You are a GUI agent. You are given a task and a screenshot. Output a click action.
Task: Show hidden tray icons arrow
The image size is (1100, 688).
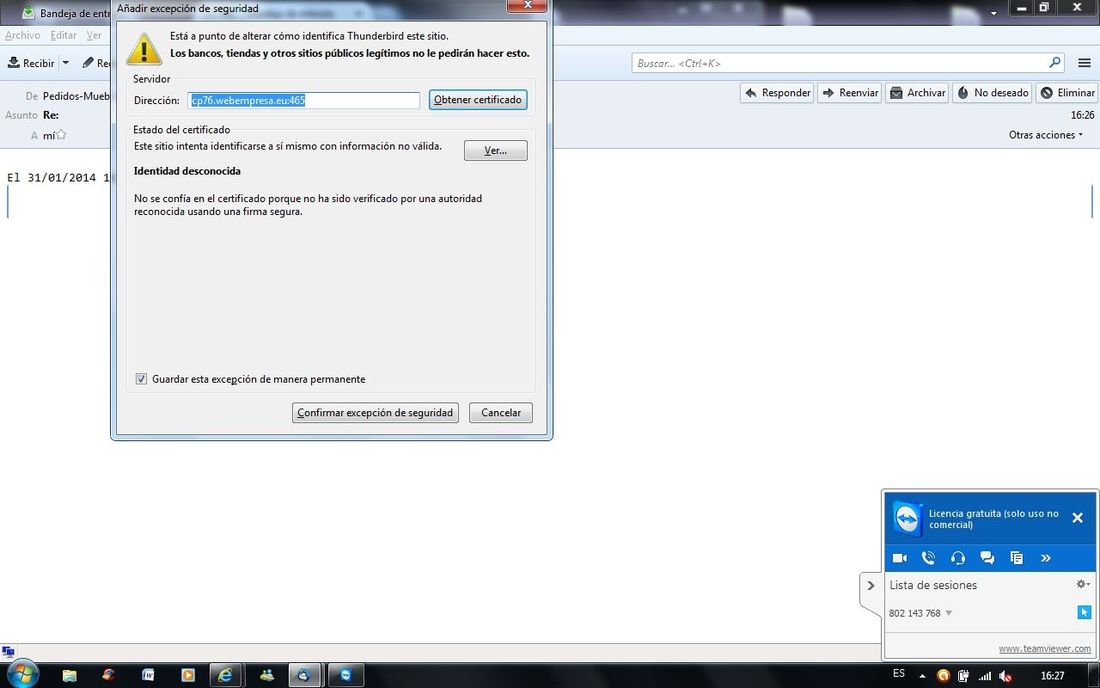tap(923, 676)
